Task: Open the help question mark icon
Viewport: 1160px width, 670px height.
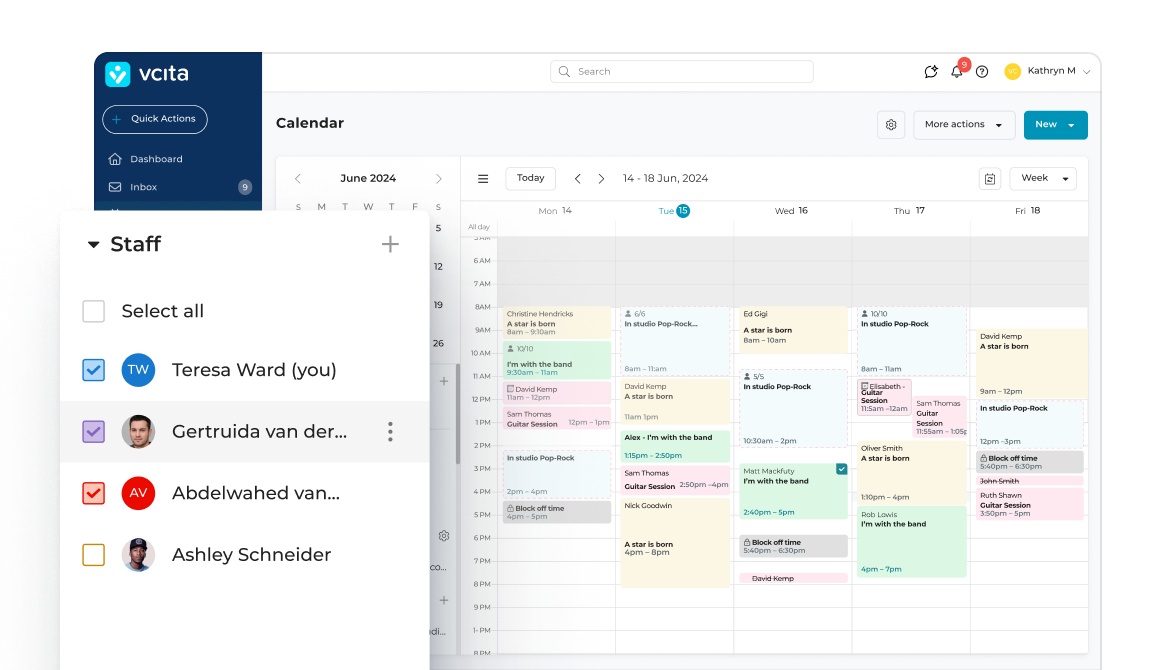Action: pyautogui.click(x=982, y=71)
